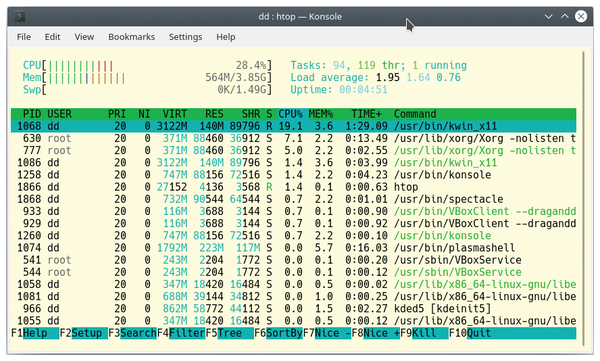The image size is (600, 361).
Task: Open the View menu
Action: pos(84,37)
